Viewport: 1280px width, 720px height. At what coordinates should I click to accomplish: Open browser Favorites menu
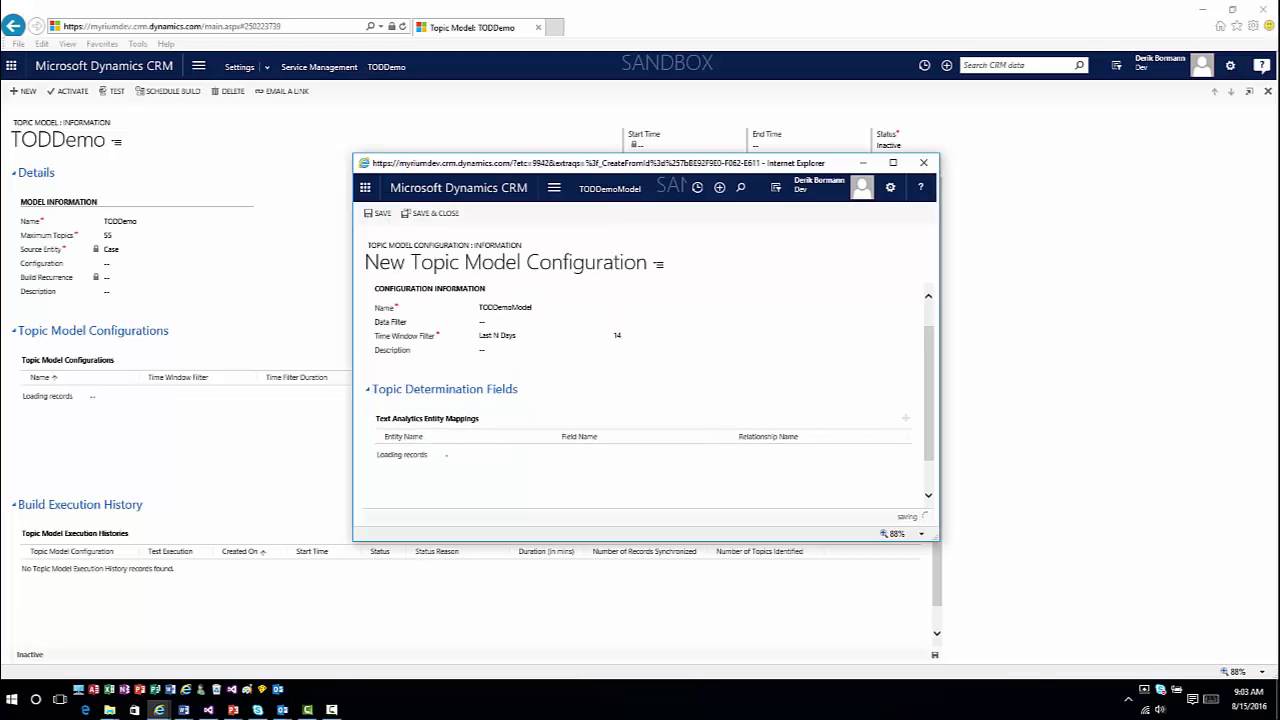click(x=102, y=44)
